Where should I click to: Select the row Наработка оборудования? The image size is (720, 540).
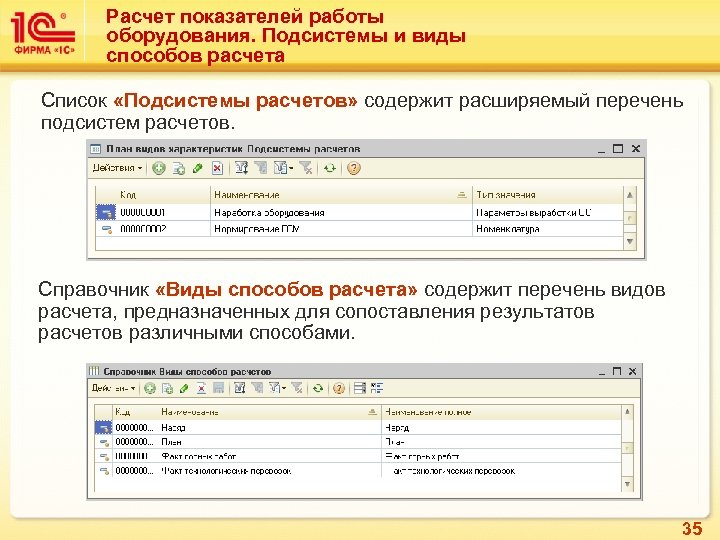[x=359, y=213]
